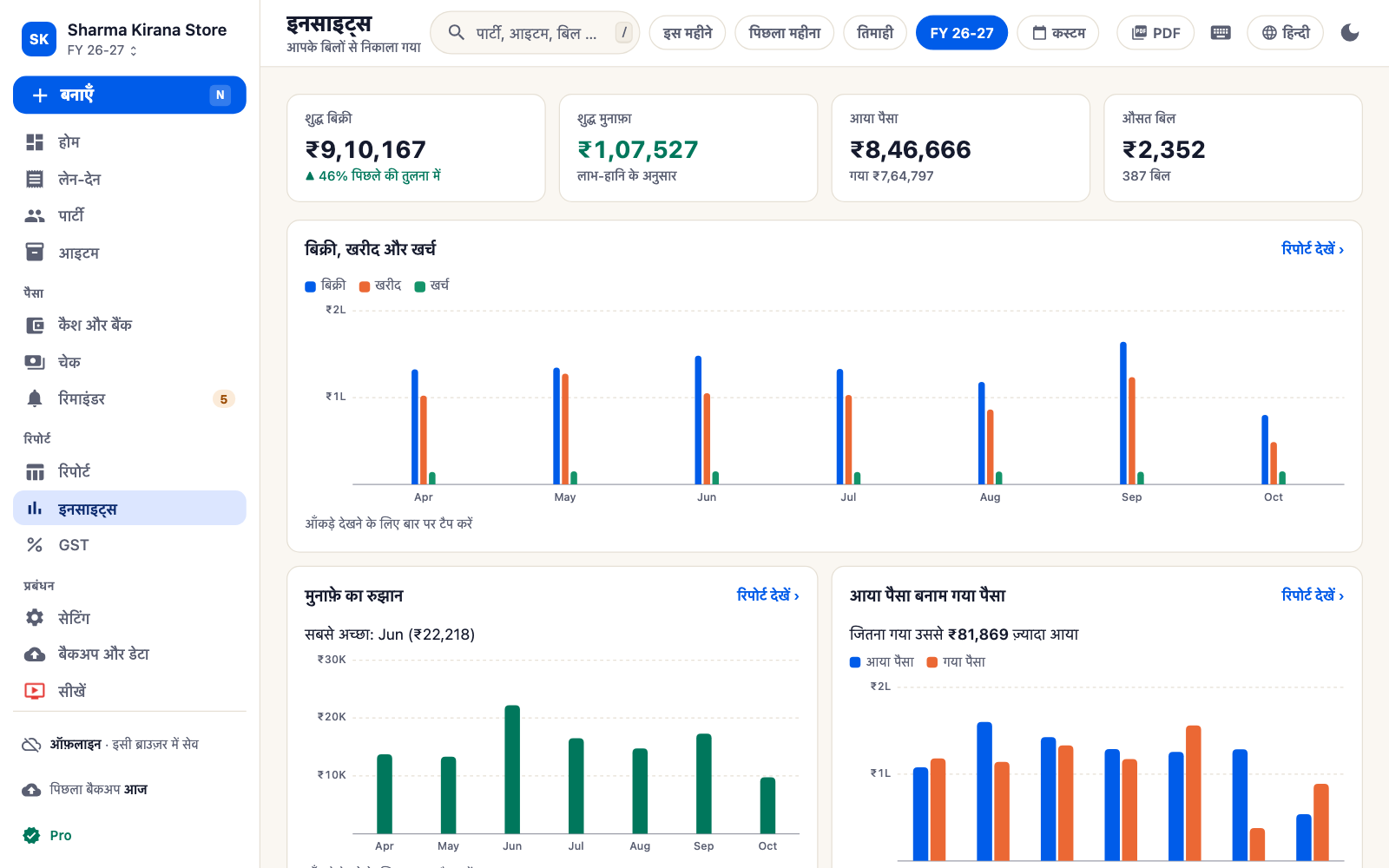Image resolution: width=1389 pixels, height=868 pixels.
Task: Click the green खर्च legend swatch
Action: (420, 286)
